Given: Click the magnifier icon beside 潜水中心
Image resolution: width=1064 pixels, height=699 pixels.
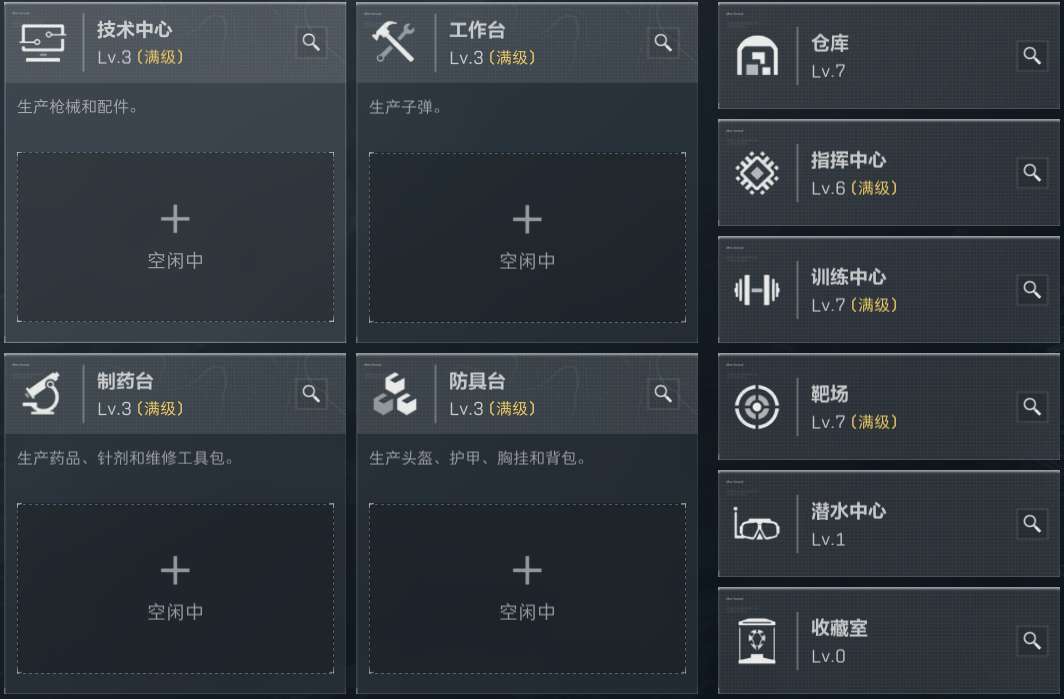Looking at the screenshot, I should pyautogui.click(x=1032, y=523).
